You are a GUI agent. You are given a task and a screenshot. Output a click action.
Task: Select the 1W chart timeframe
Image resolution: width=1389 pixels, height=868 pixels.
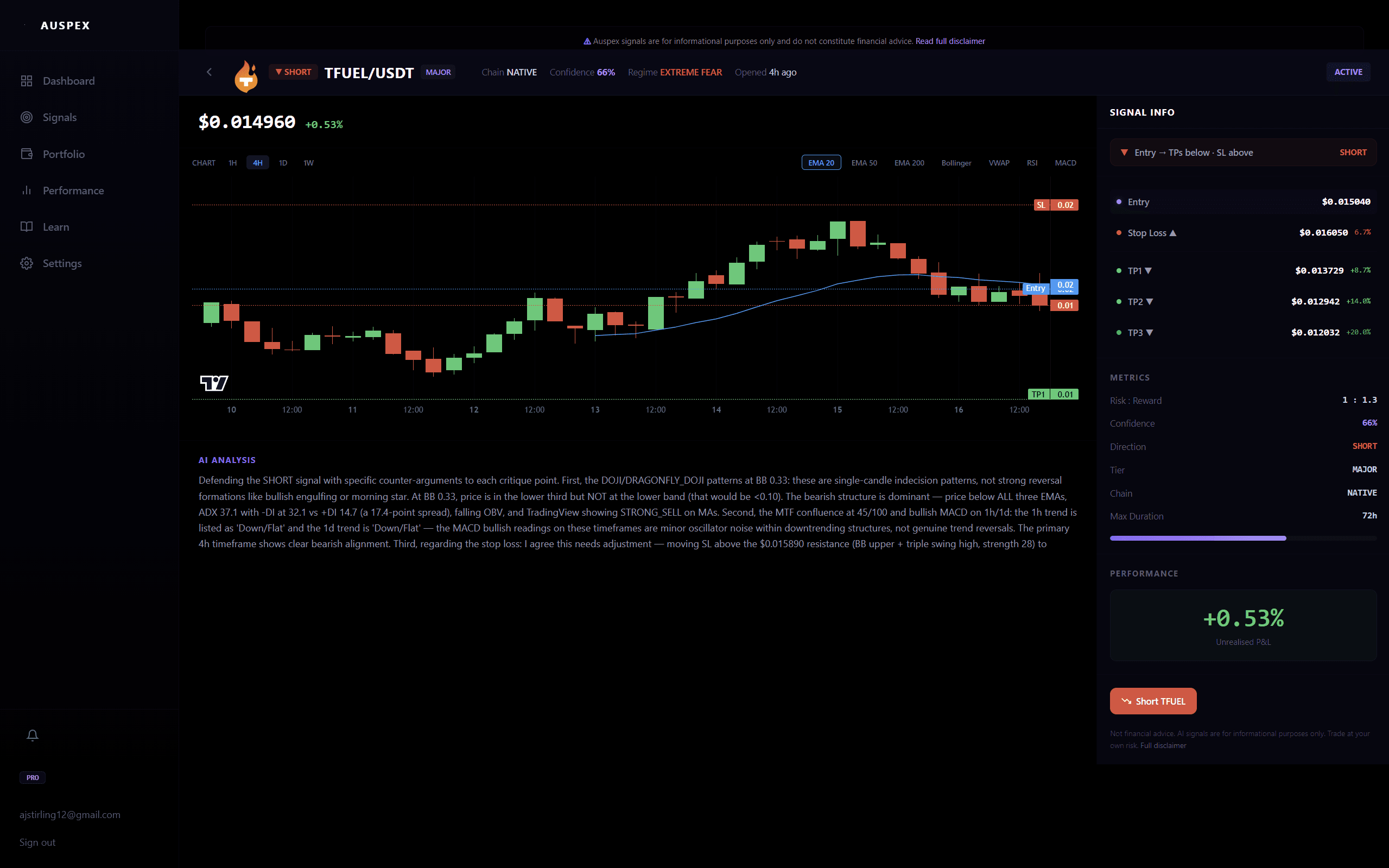click(x=308, y=162)
